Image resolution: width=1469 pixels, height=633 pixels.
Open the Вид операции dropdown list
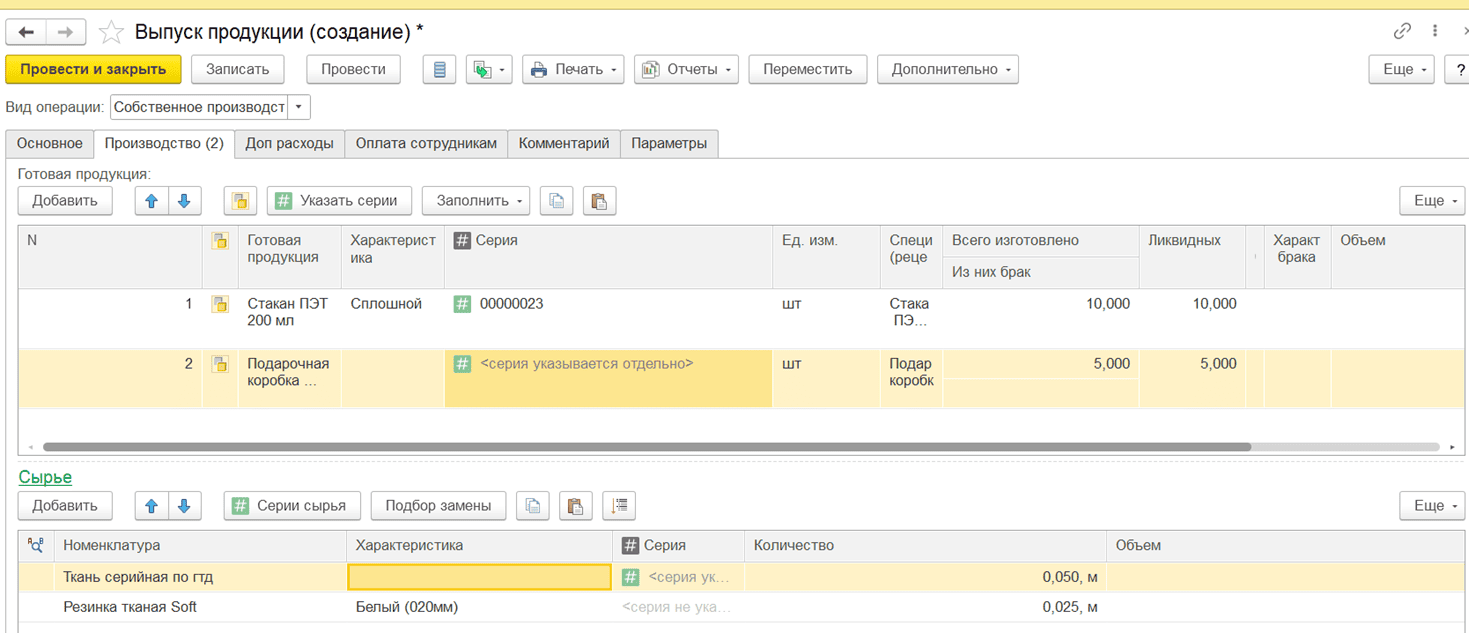[299, 107]
